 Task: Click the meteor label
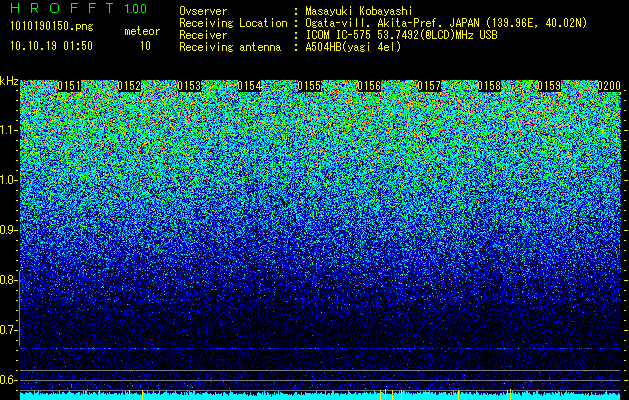[142, 31]
